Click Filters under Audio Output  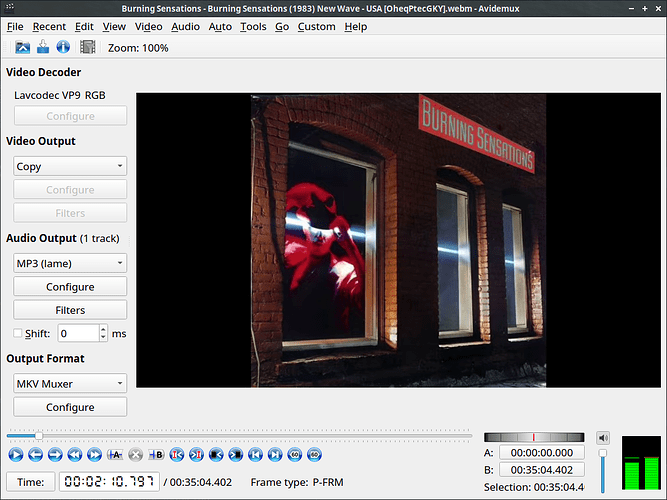pyautogui.click(x=70, y=310)
